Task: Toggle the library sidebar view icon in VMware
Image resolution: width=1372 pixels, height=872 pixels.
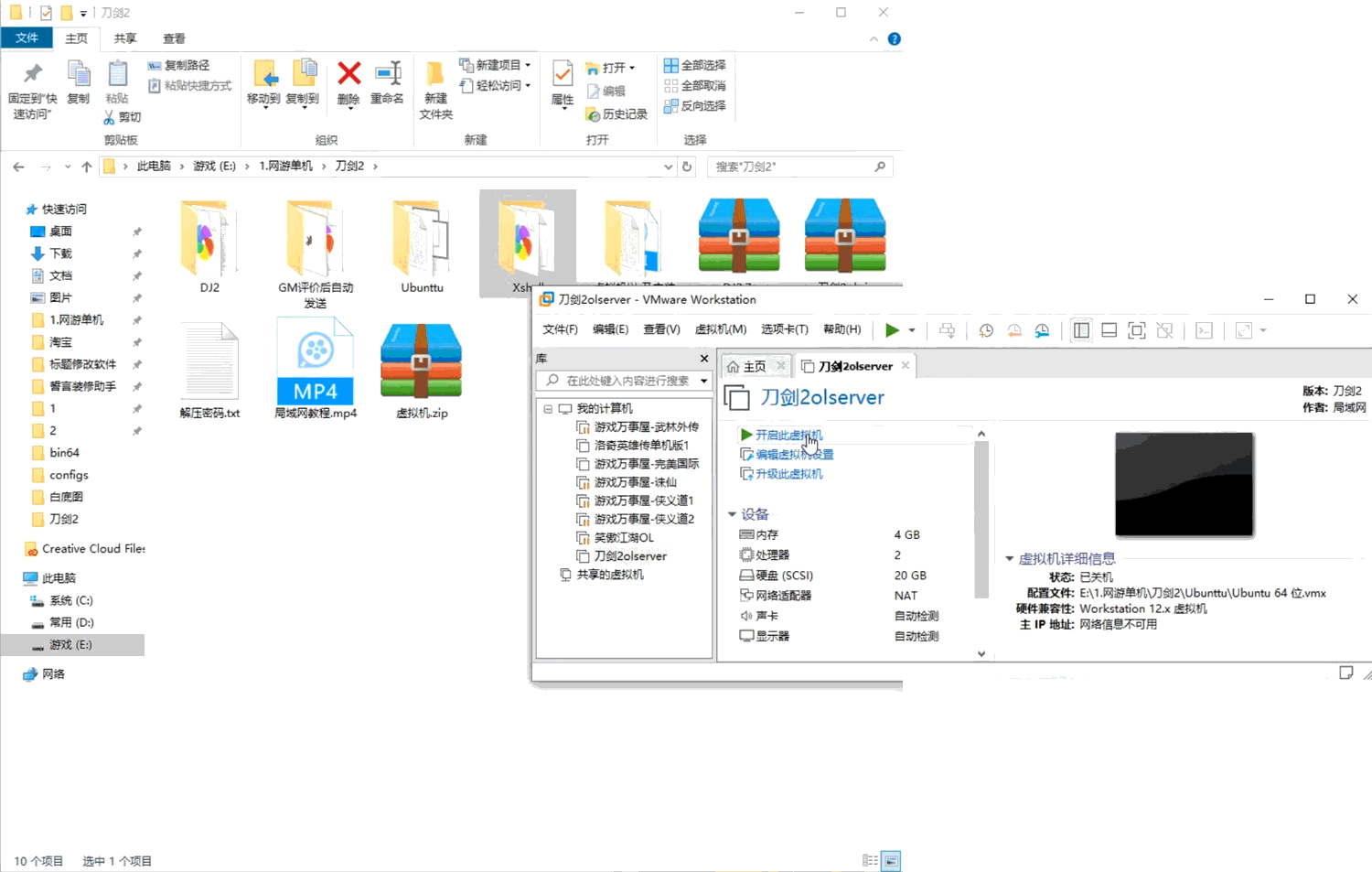Action: pyautogui.click(x=1081, y=330)
